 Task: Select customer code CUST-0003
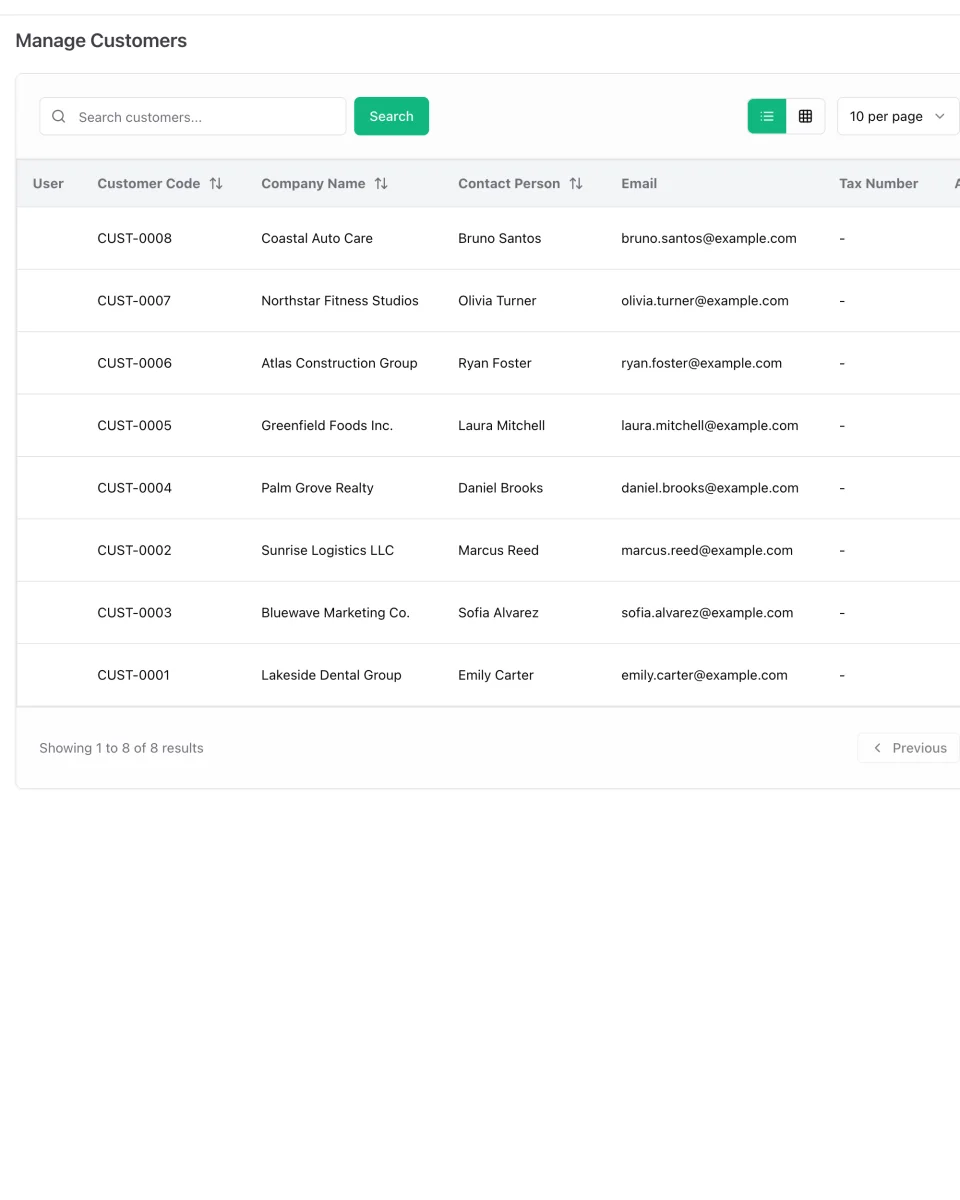pos(134,613)
